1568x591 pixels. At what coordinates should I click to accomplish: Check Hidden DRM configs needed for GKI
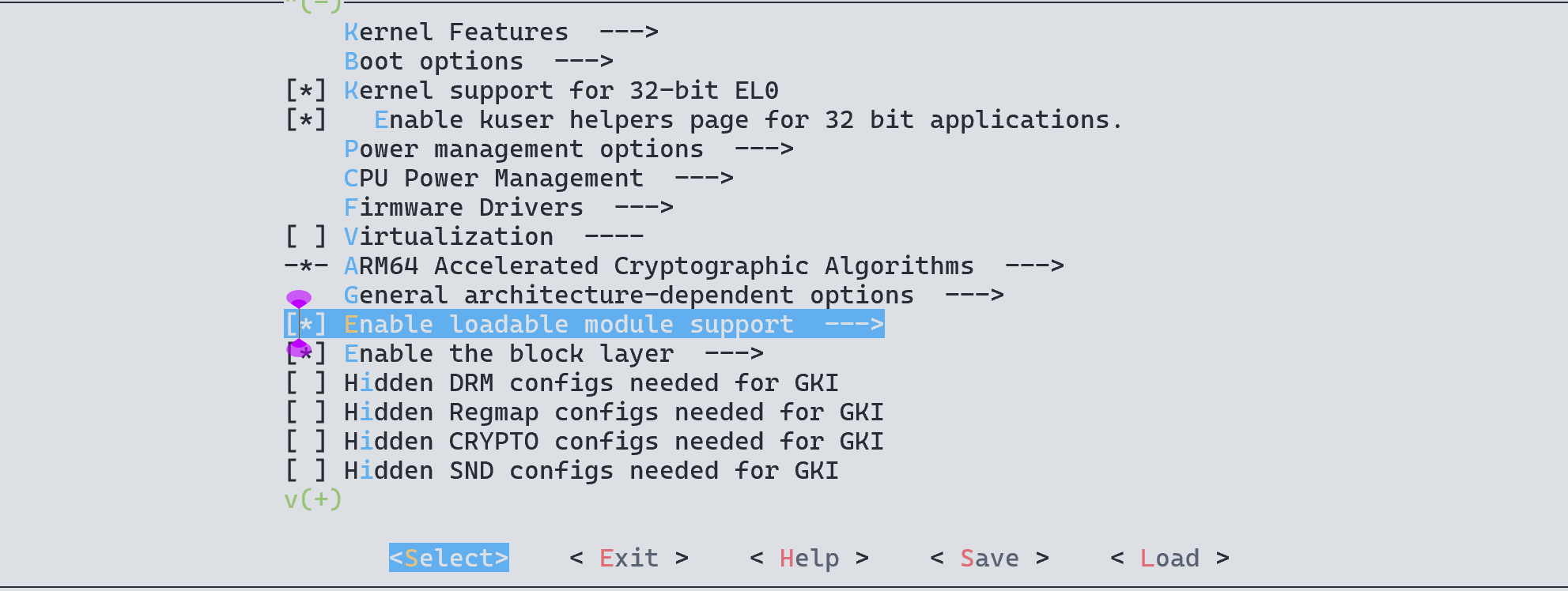click(306, 383)
